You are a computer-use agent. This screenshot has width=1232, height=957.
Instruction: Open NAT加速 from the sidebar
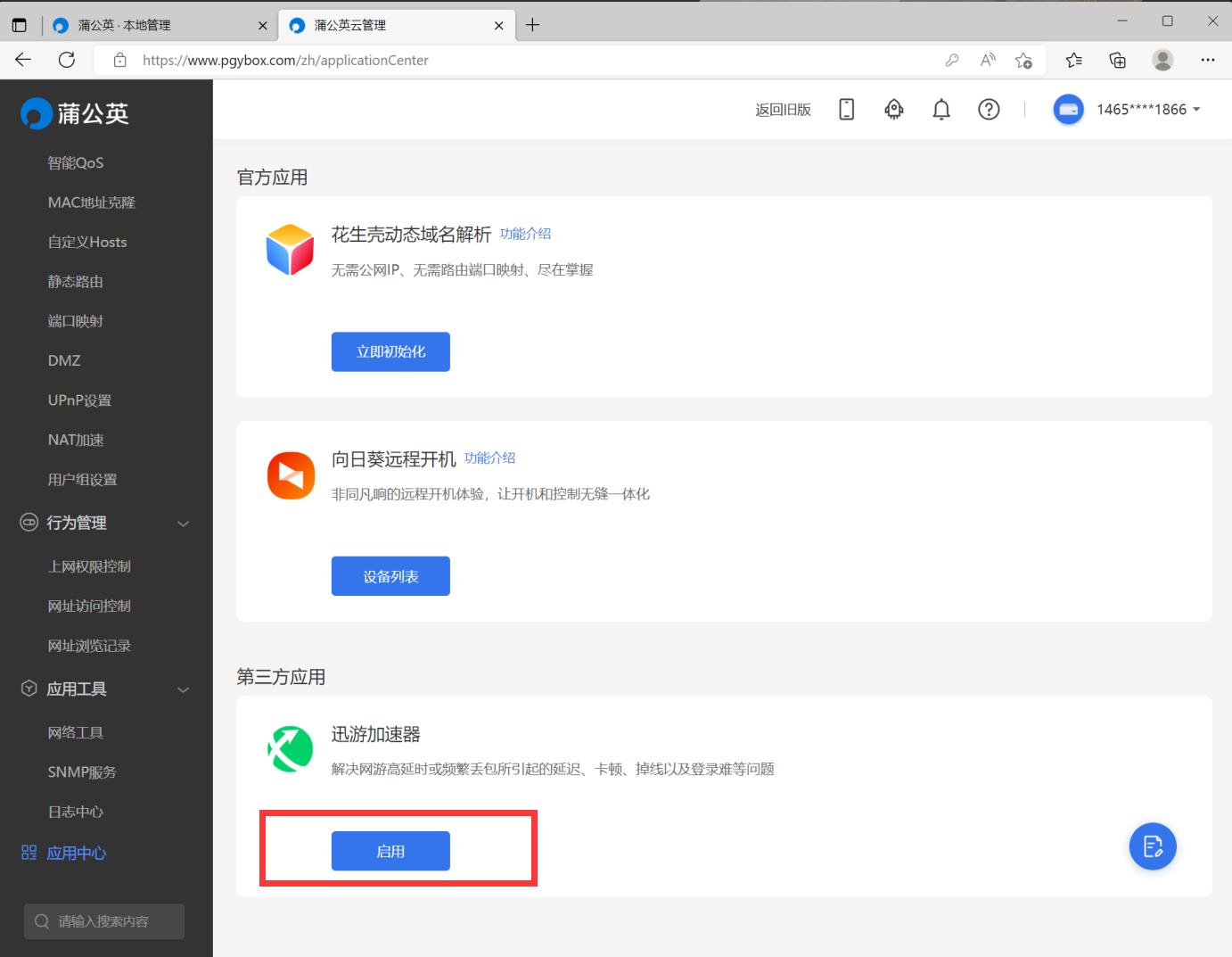coord(75,439)
